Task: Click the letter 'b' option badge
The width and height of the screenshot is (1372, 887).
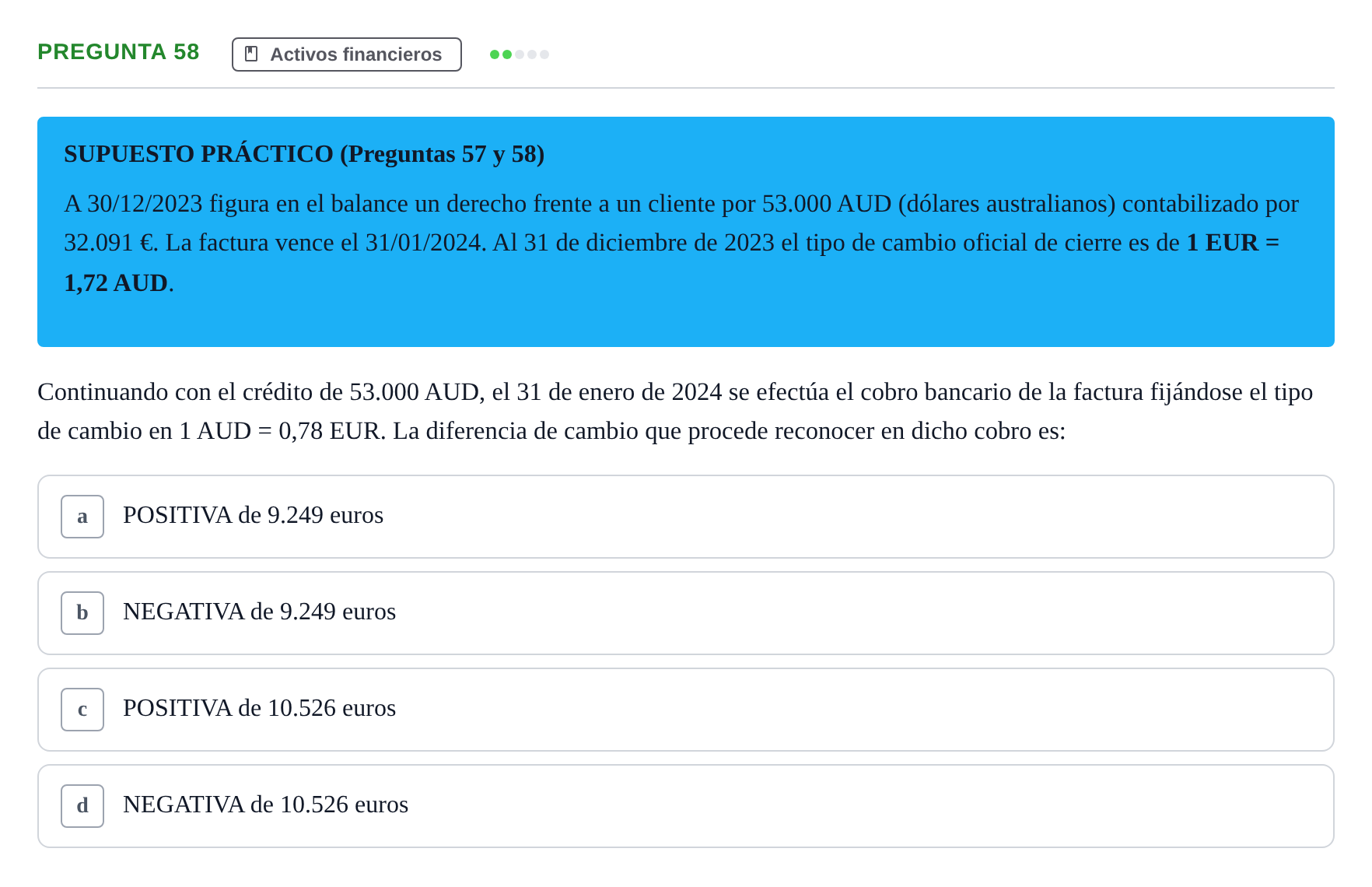Action: tap(82, 613)
